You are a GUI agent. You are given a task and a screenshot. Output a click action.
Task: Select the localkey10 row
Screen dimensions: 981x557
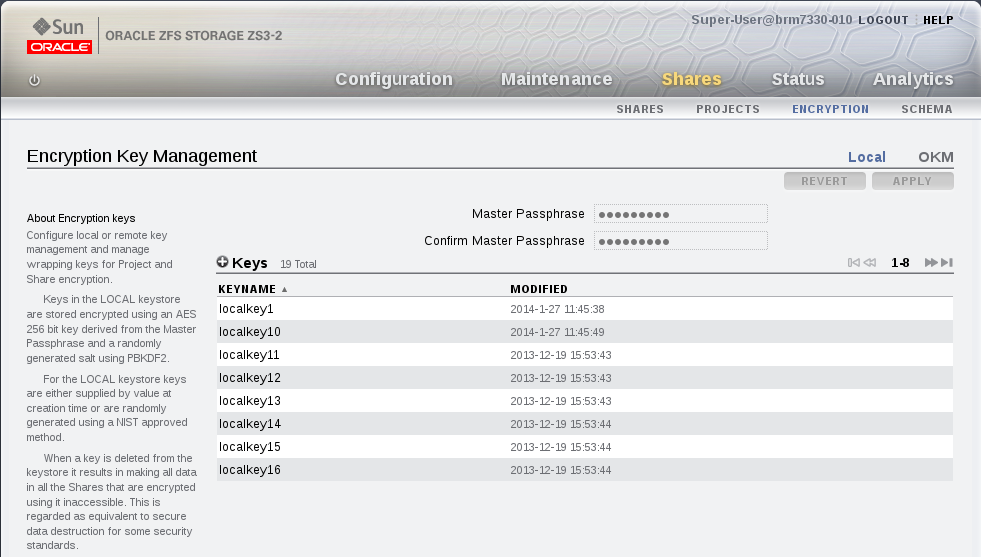click(x=584, y=332)
